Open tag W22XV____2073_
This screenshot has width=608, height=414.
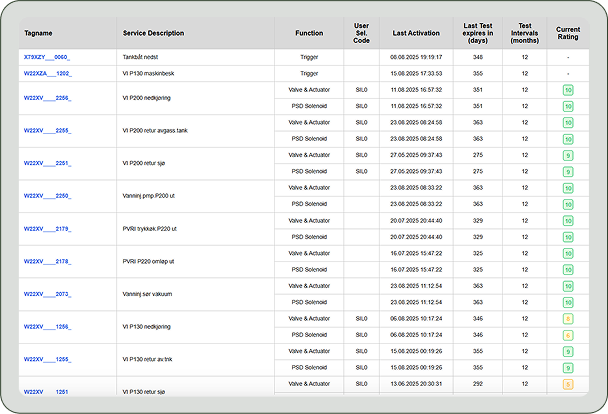pos(47,294)
